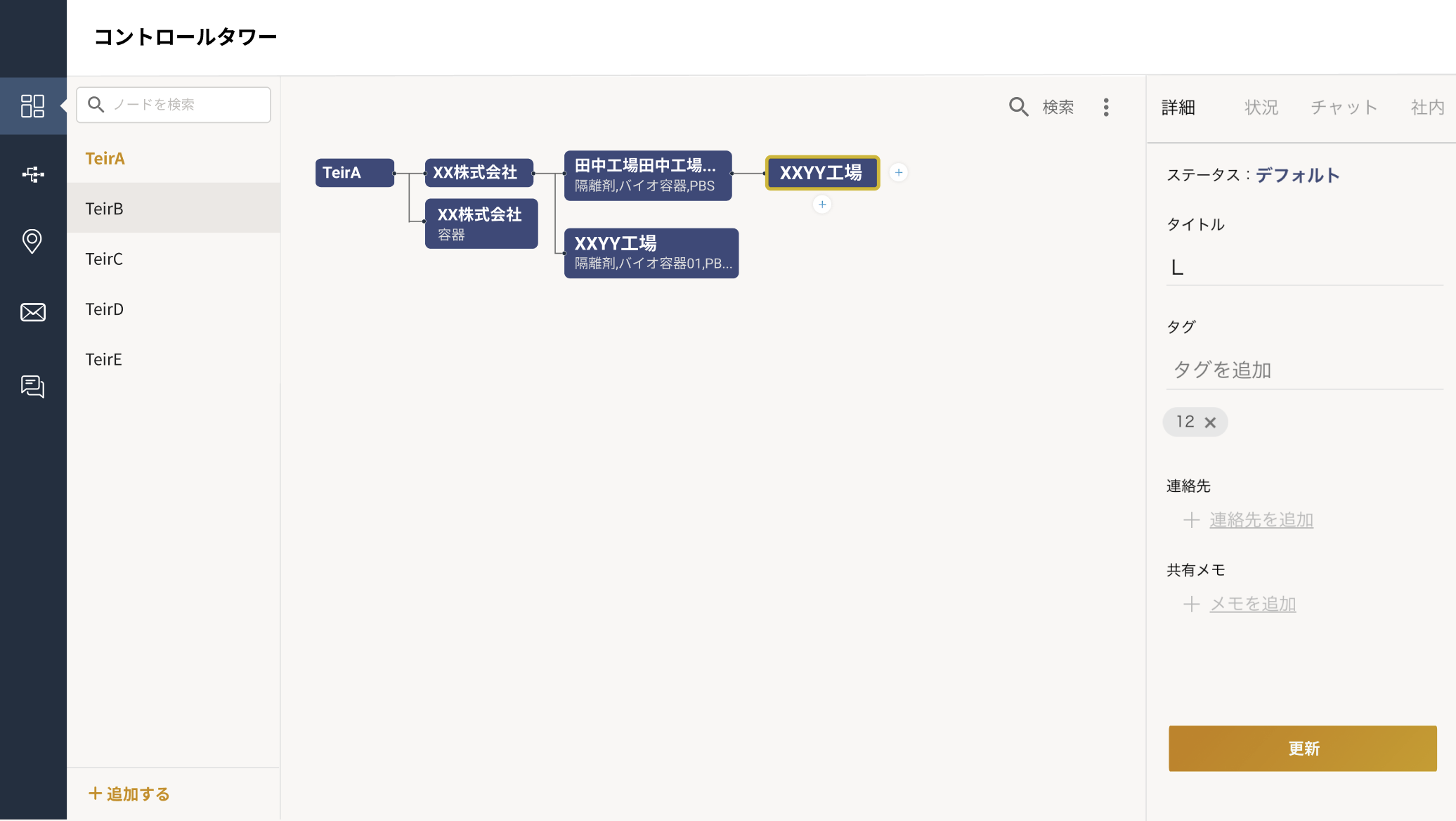
Task: Switch to the 状況 tab
Action: click(x=1261, y=108)
